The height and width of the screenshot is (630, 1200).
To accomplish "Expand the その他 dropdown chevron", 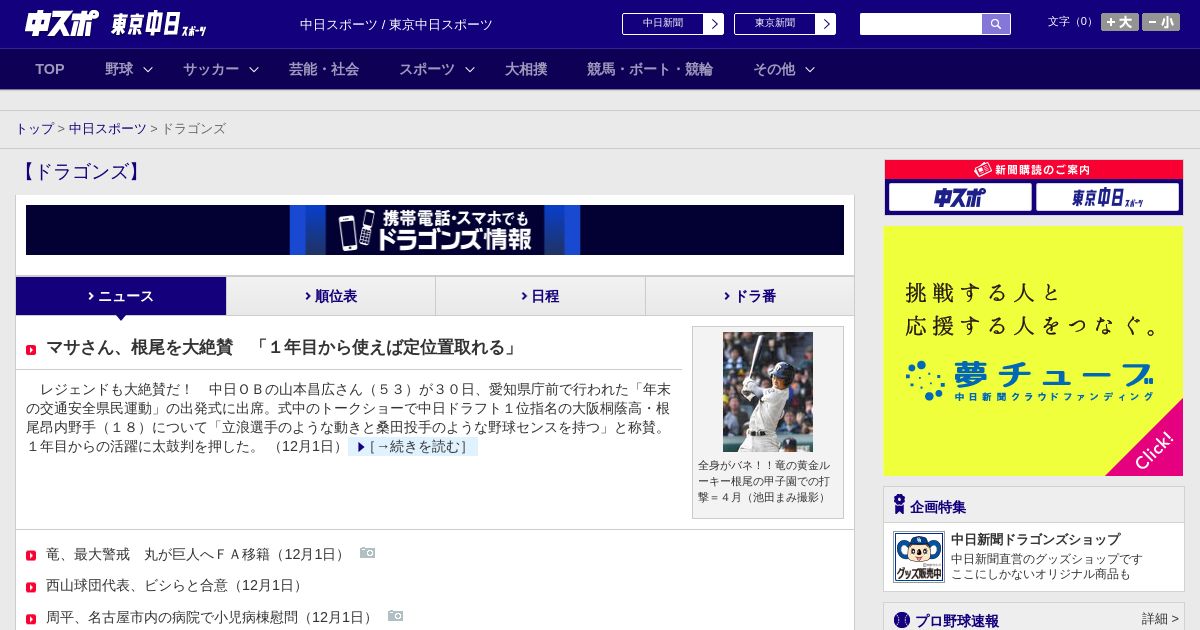I will pos(810,69).
